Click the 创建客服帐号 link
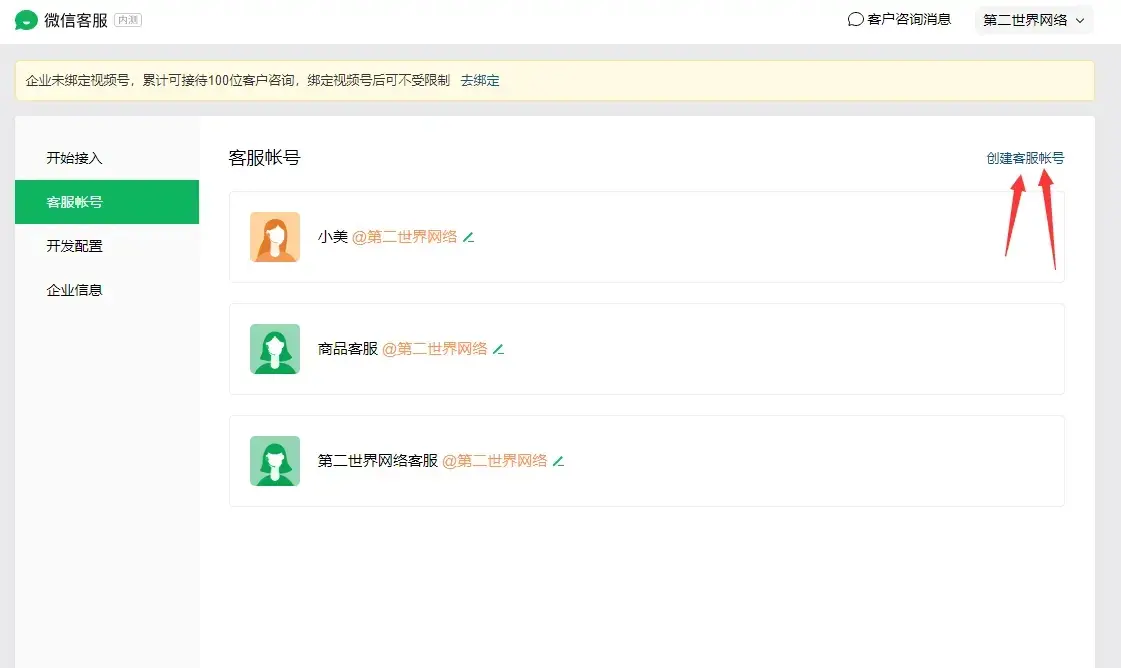Viewport: 1121px width, 668px height. click(x=1025, y=158)
